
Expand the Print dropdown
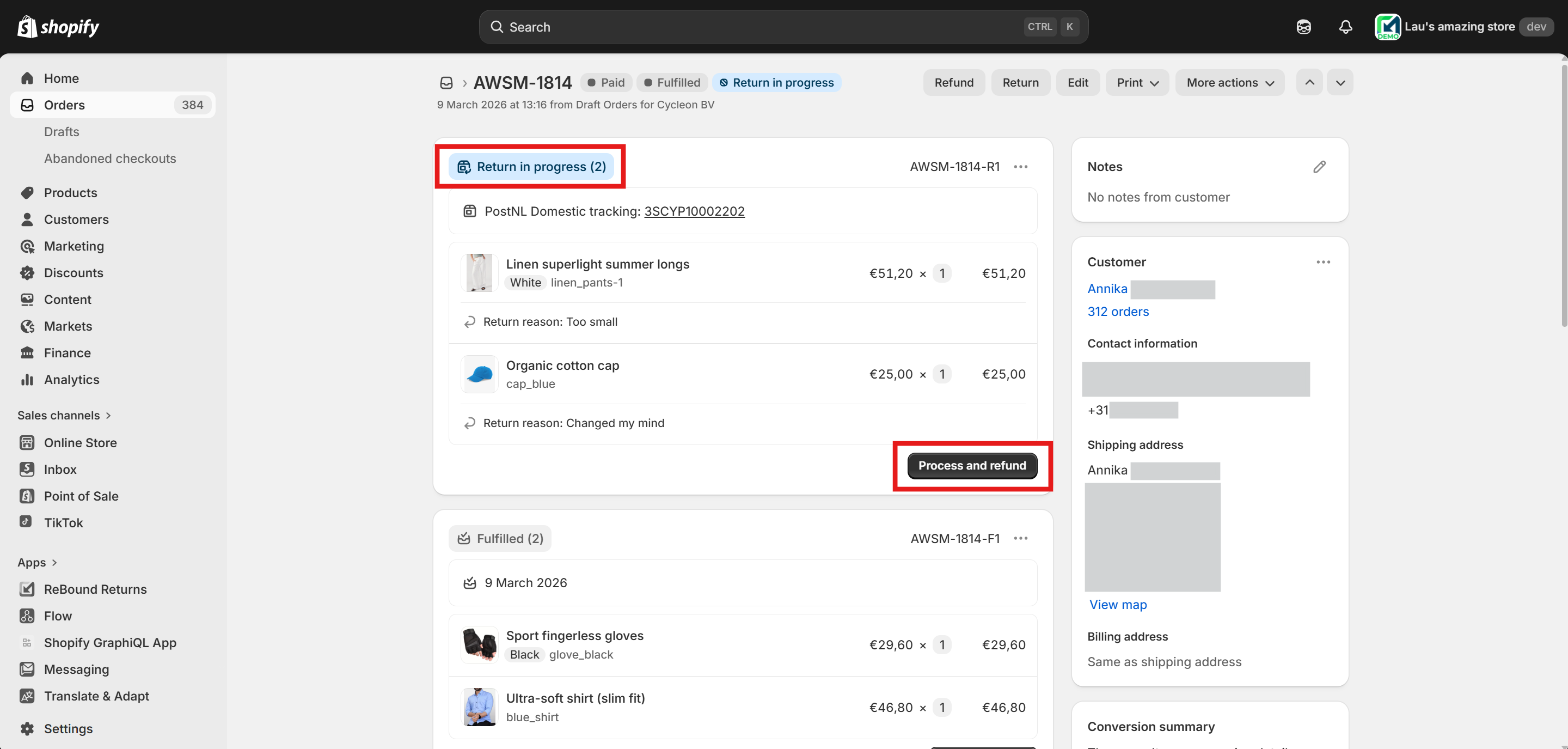click(1136, 83)
